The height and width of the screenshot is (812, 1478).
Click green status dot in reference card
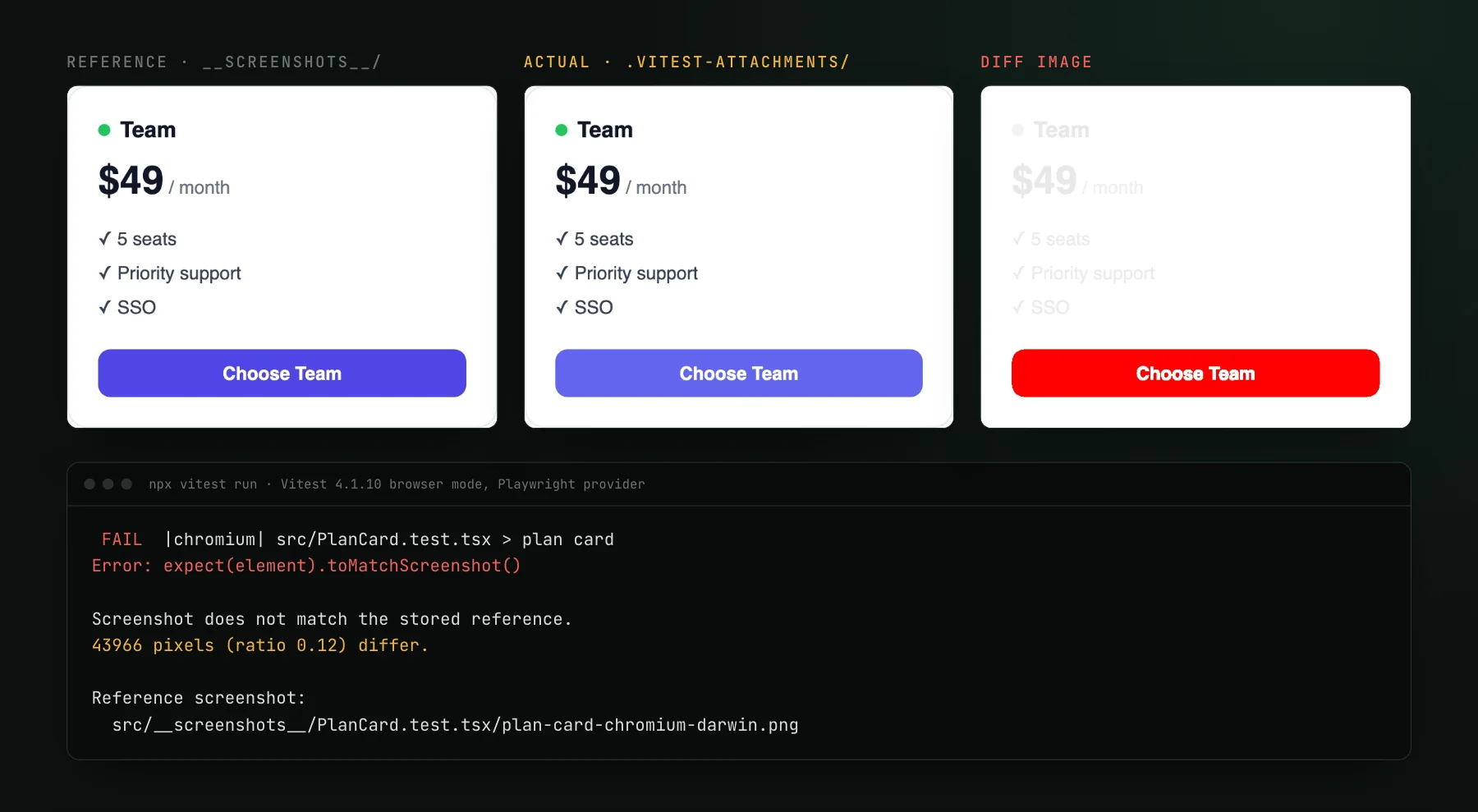point(104,130)
